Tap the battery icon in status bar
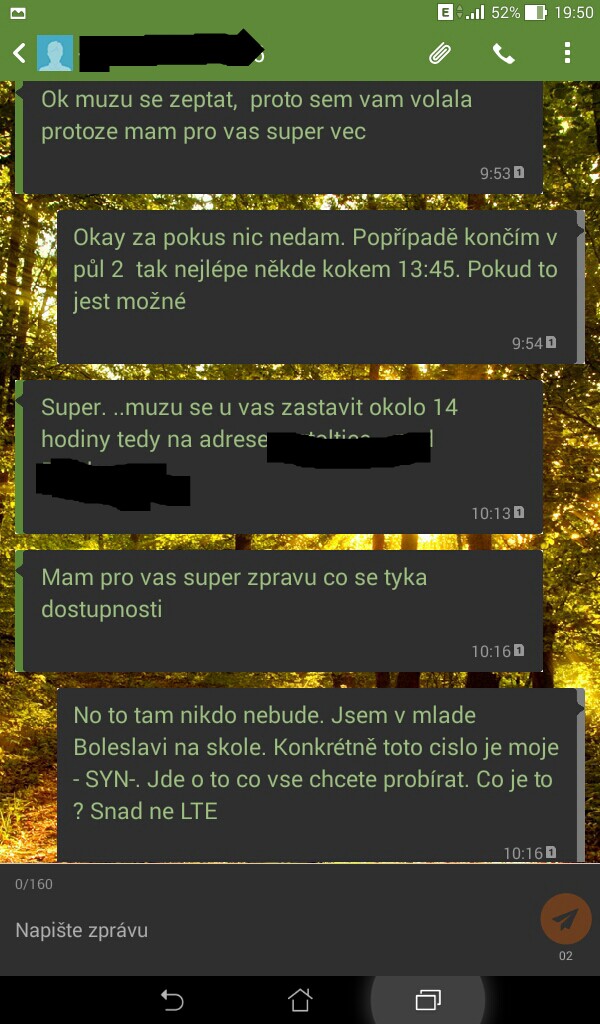Viewport: 600px width, 1024px height. [535, 12]
